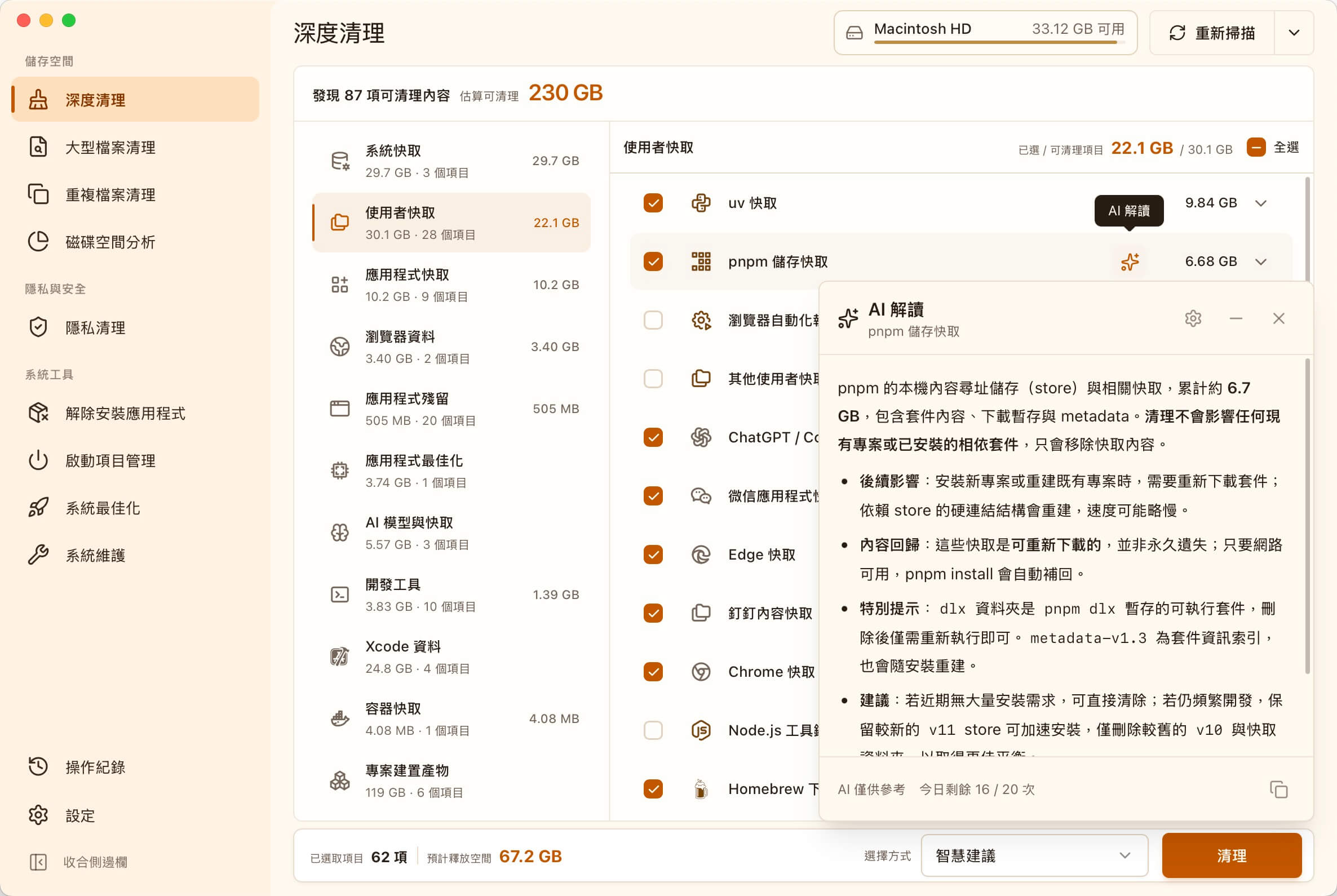Viewport: 1337px width, 896px height.
Task: Copy AI explanation with the copy icon
Action: coord(1278,789)
